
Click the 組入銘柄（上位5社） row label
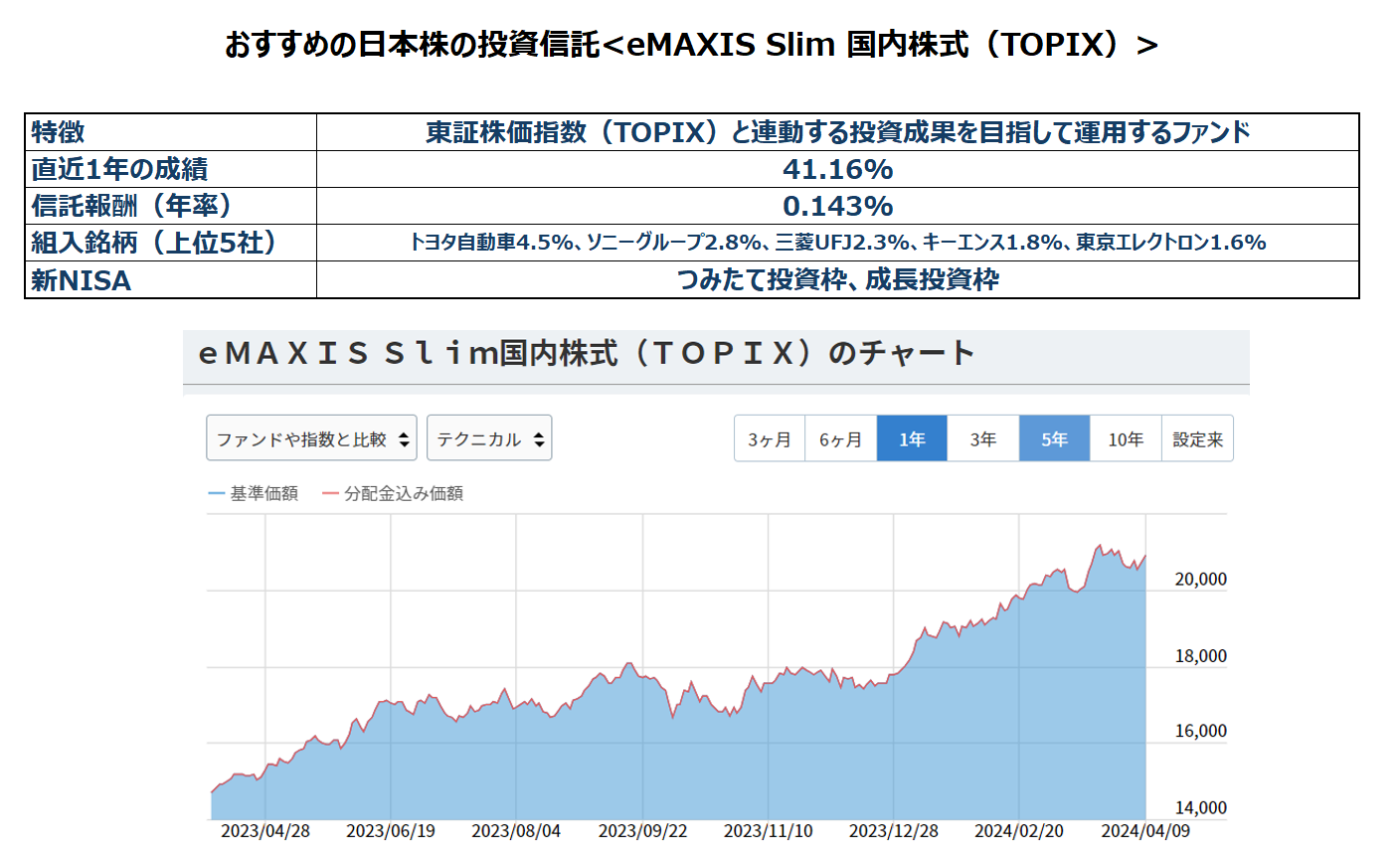point(154,243)
